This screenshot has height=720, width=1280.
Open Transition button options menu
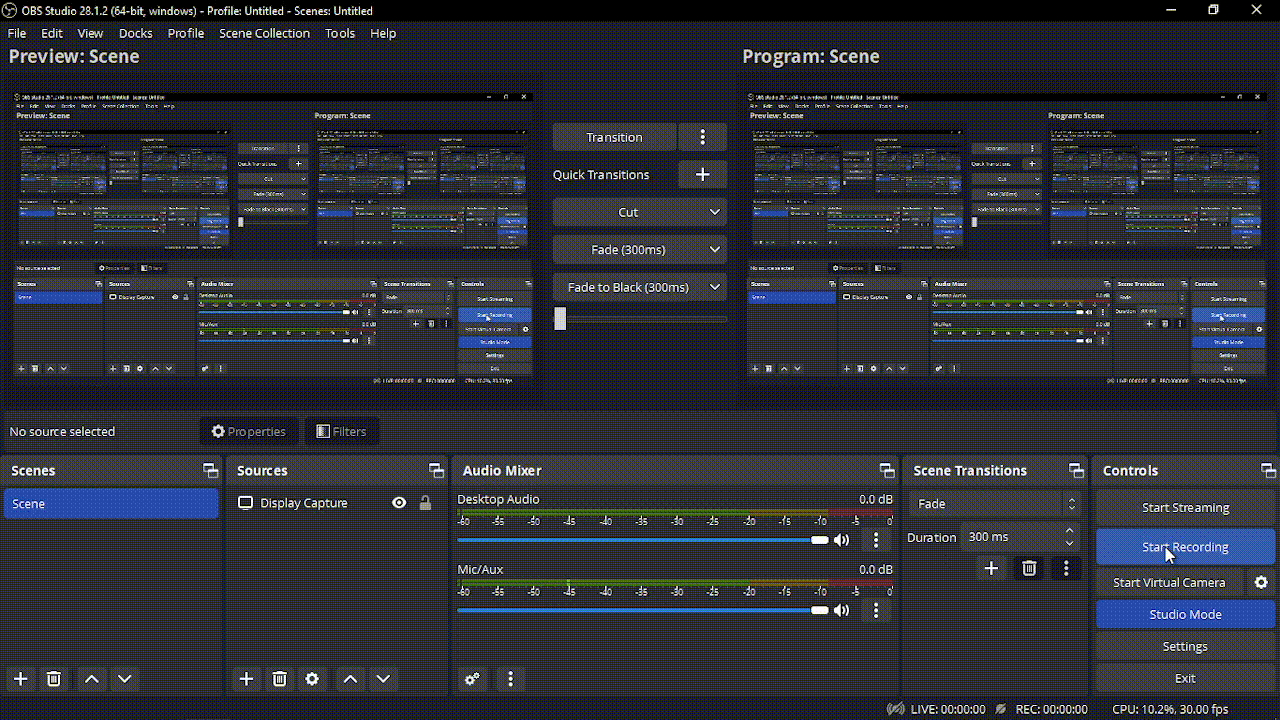point(703,137)
